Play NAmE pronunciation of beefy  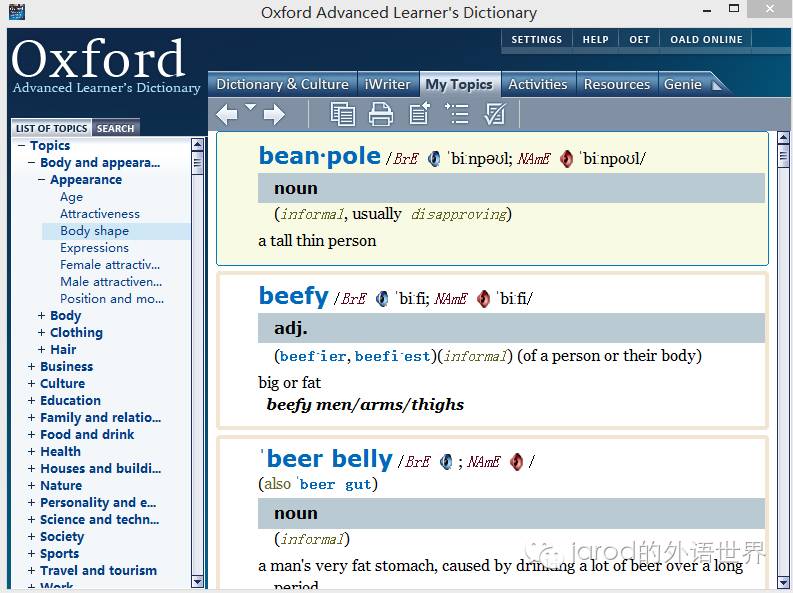(x=483, y=299)
